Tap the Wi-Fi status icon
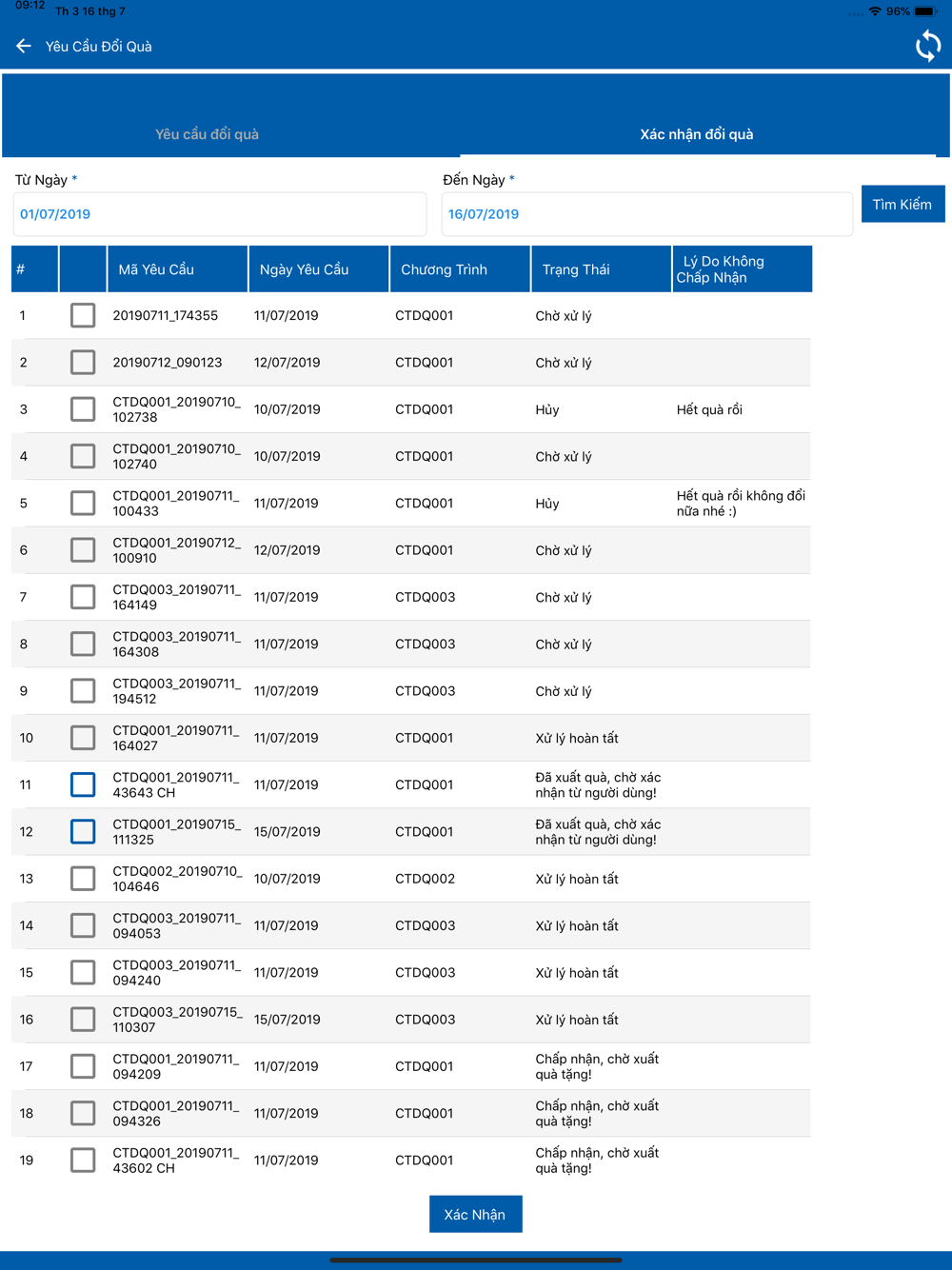The image size is (952, 1270). pyautogui.click(x=875, y=11)
